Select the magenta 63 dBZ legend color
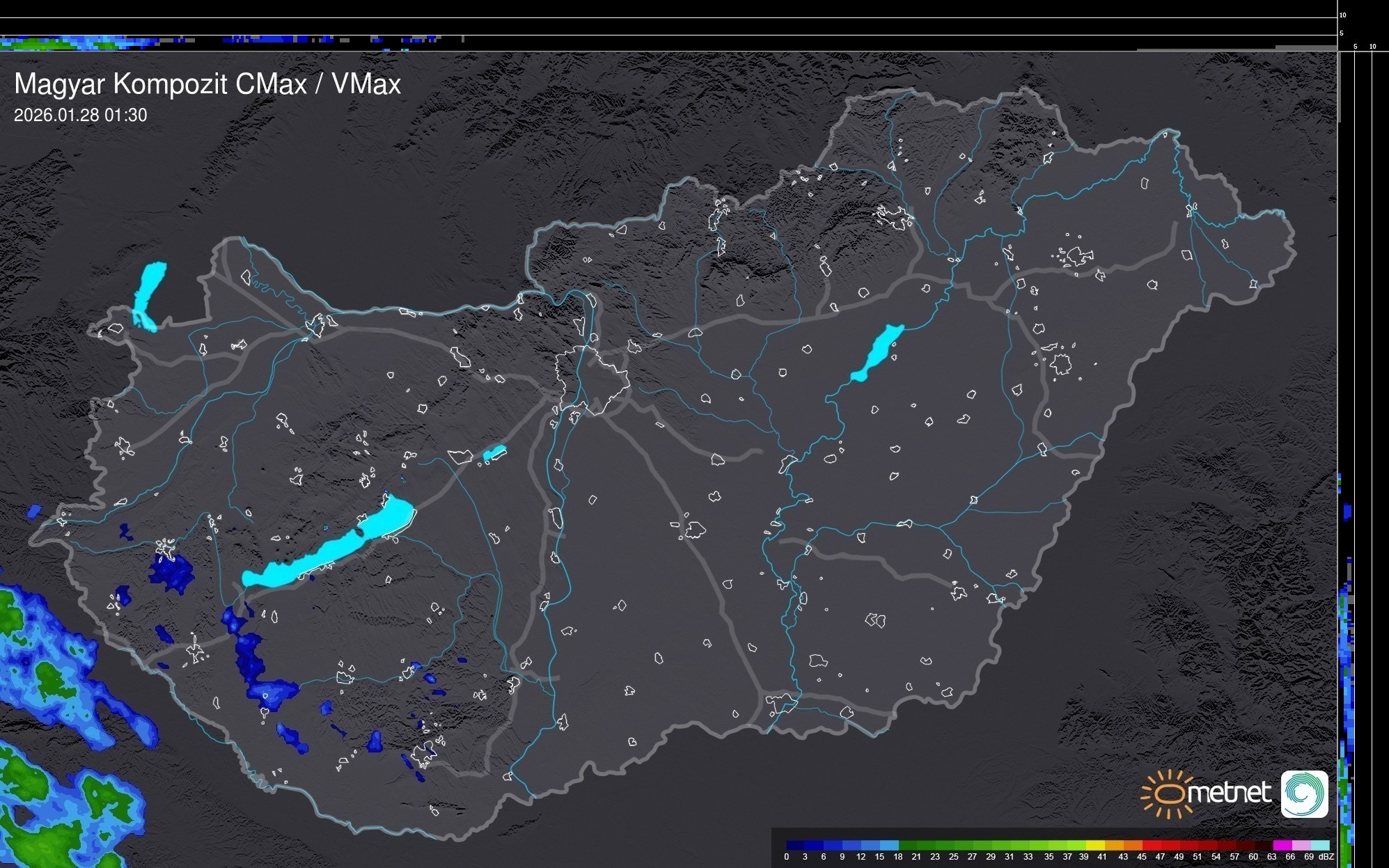The height and width of the screenshot is (868, 1389). tap(1281, 845)
